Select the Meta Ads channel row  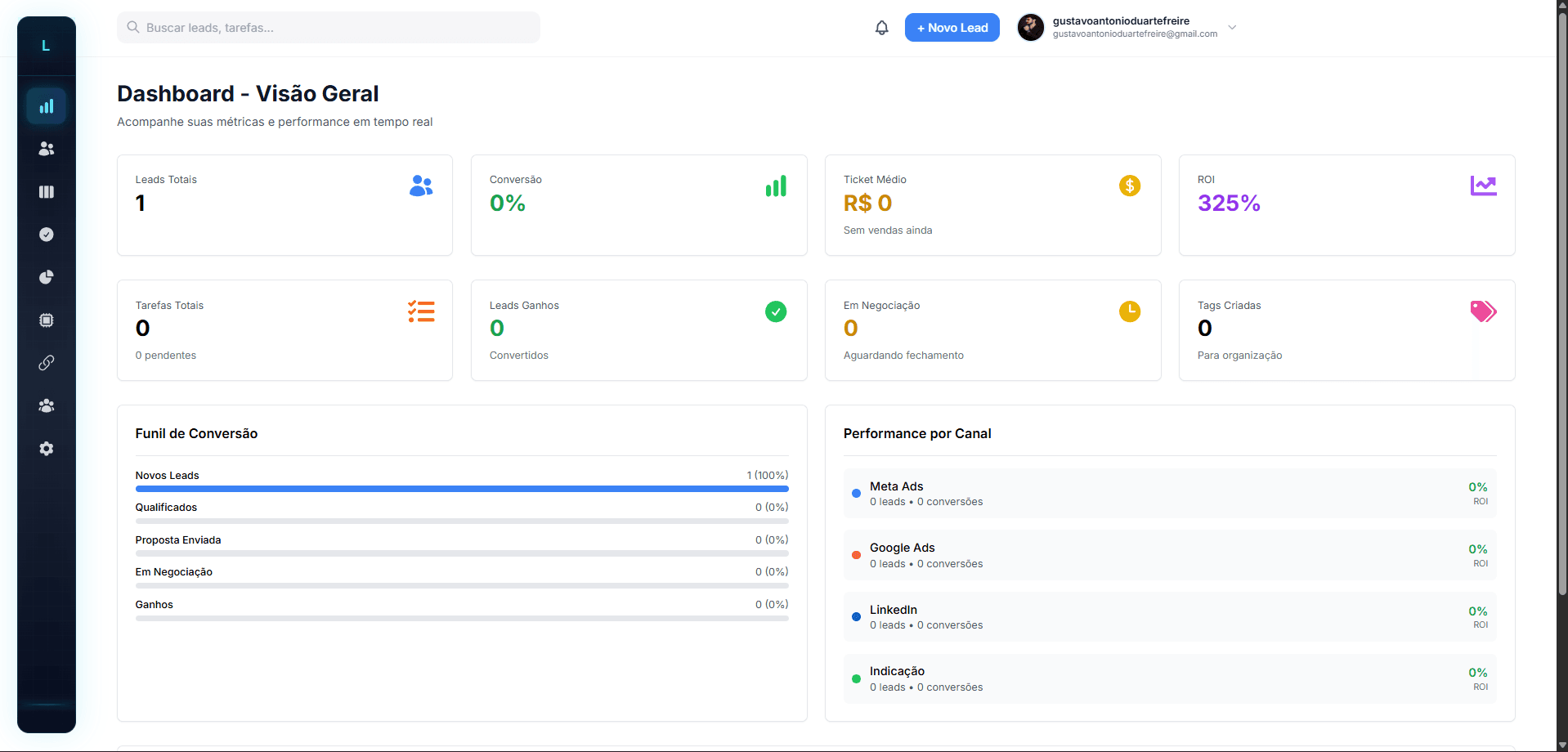1169,493
